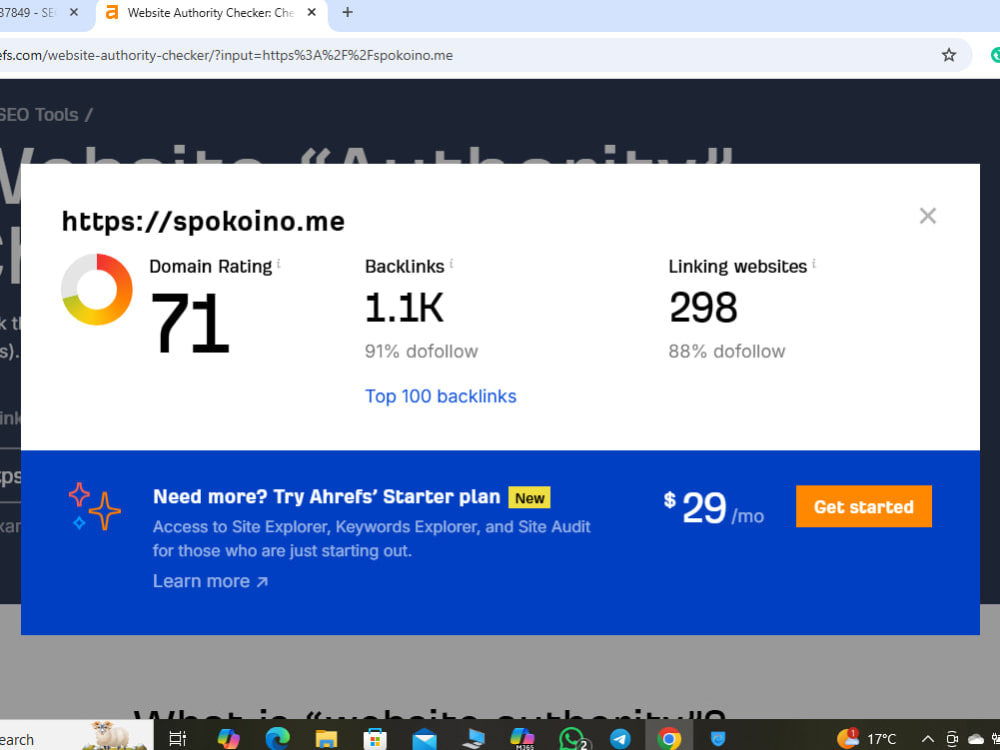Open Task View from the taskbar

177,739
